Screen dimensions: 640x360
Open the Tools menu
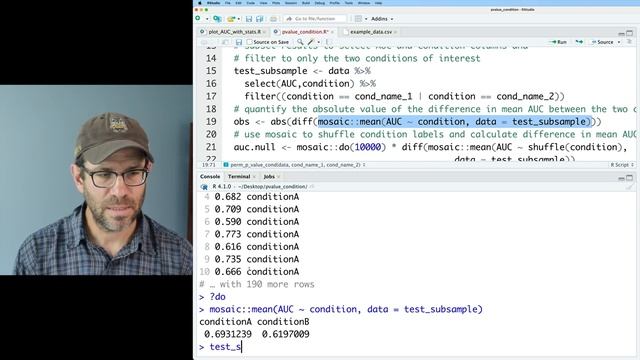click(349, 3)
